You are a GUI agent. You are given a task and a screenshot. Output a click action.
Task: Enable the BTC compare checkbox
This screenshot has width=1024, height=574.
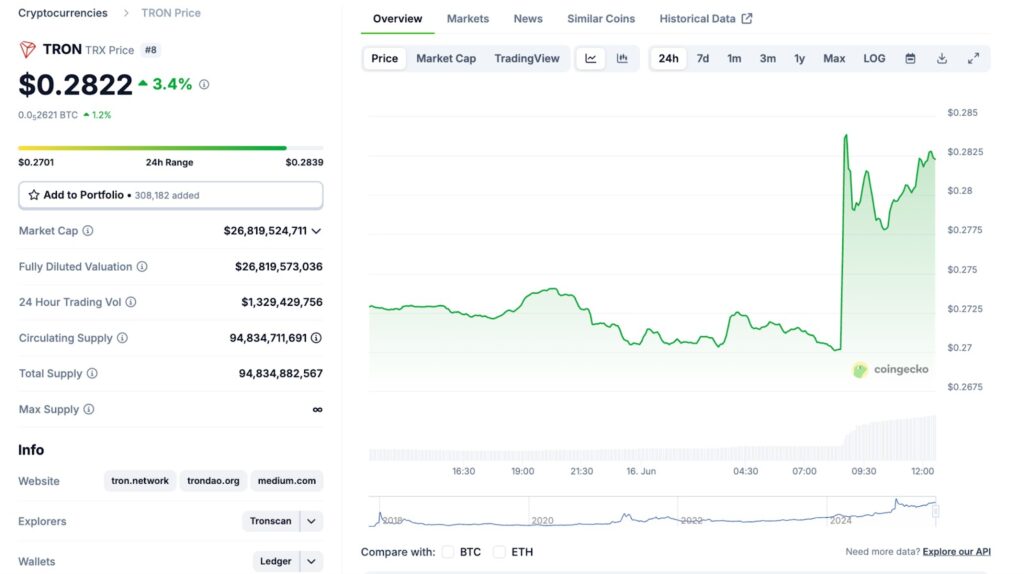[448, 552]
